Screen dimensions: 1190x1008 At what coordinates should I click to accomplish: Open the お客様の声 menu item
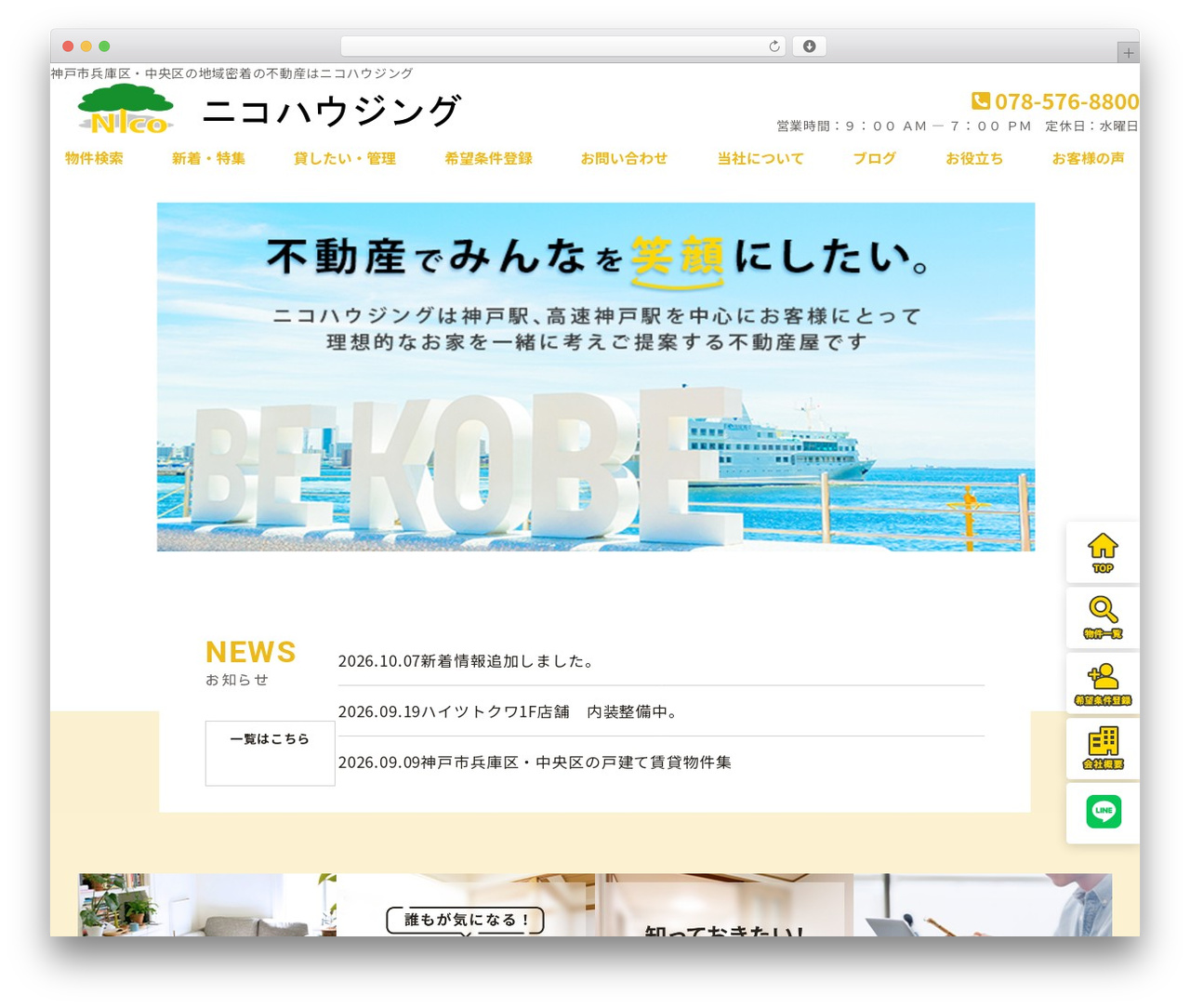[x=1088, y=159]
